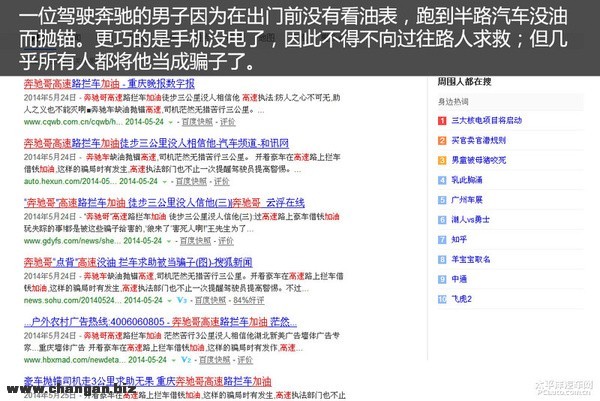600x401 pixels.
Task: Click the URL text www.hbxmad.com/newdeta...
Action: 74,360
